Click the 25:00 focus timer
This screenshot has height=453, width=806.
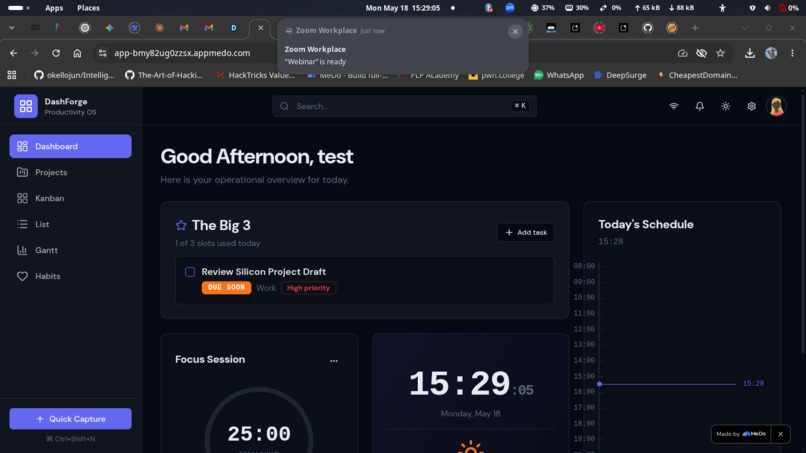[x=259, y=434]
